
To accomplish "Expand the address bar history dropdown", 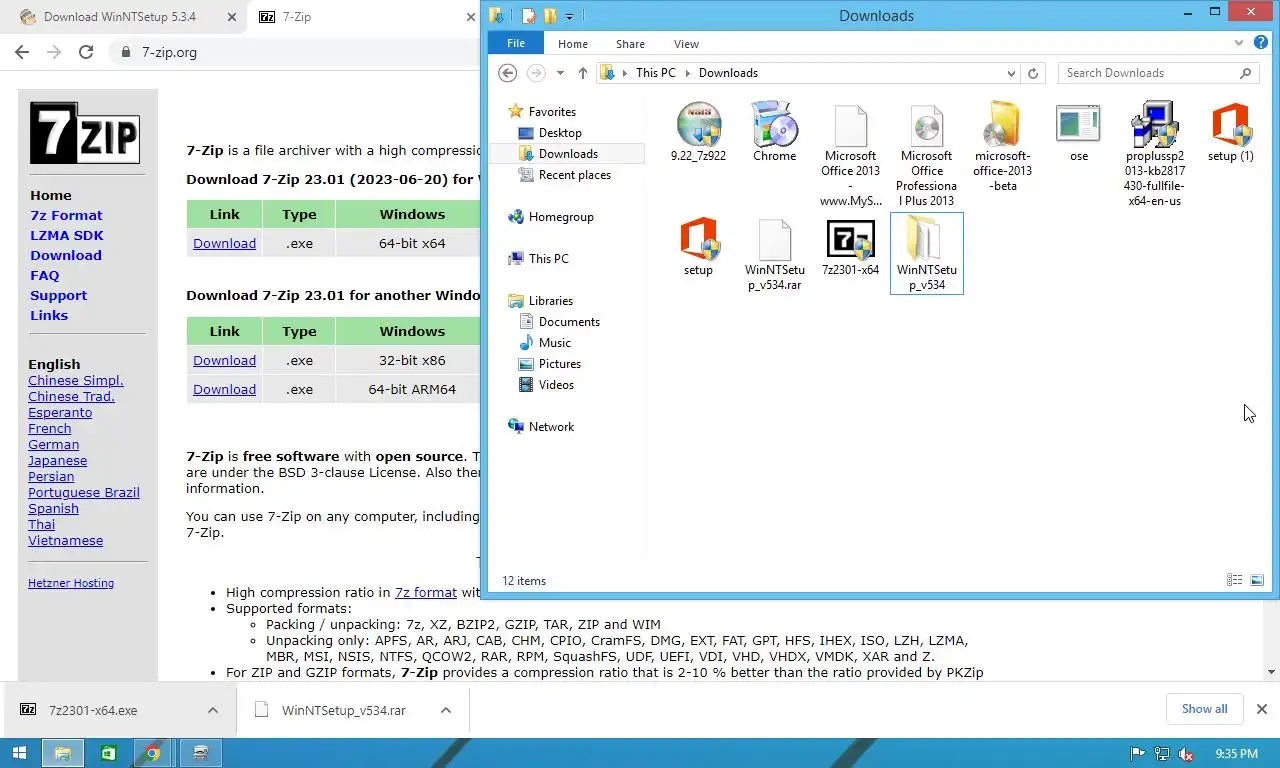I will click(x=1011, y=73).
